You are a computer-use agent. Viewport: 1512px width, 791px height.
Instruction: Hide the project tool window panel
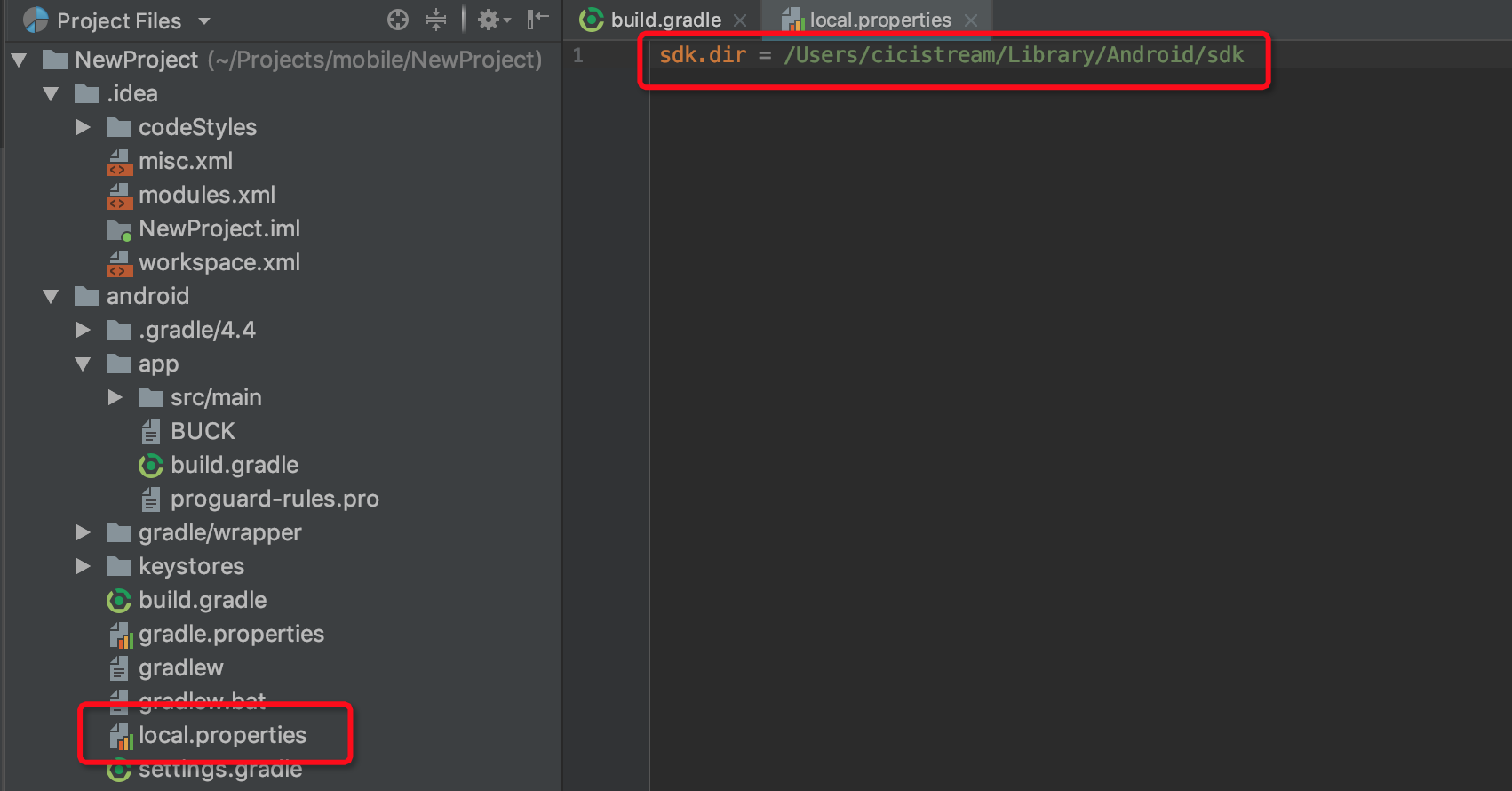(x=537, y=20)
